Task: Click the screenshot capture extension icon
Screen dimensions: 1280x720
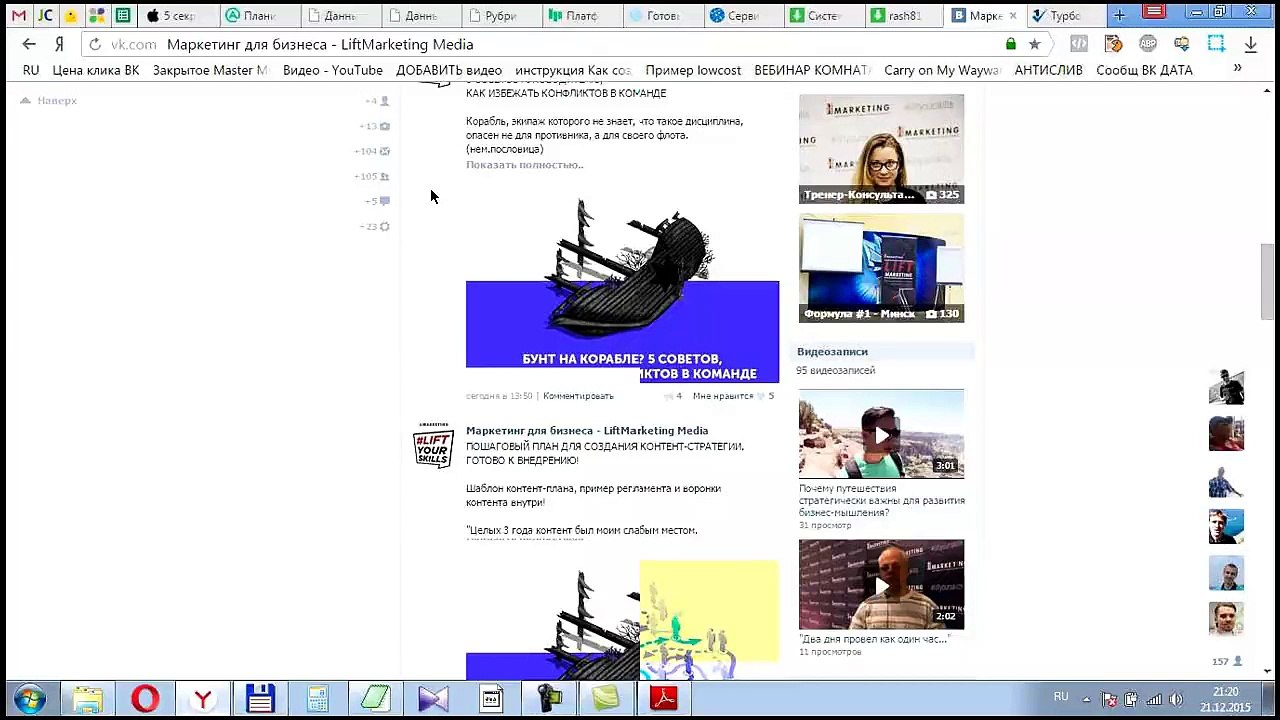Action: [1216, 44]
